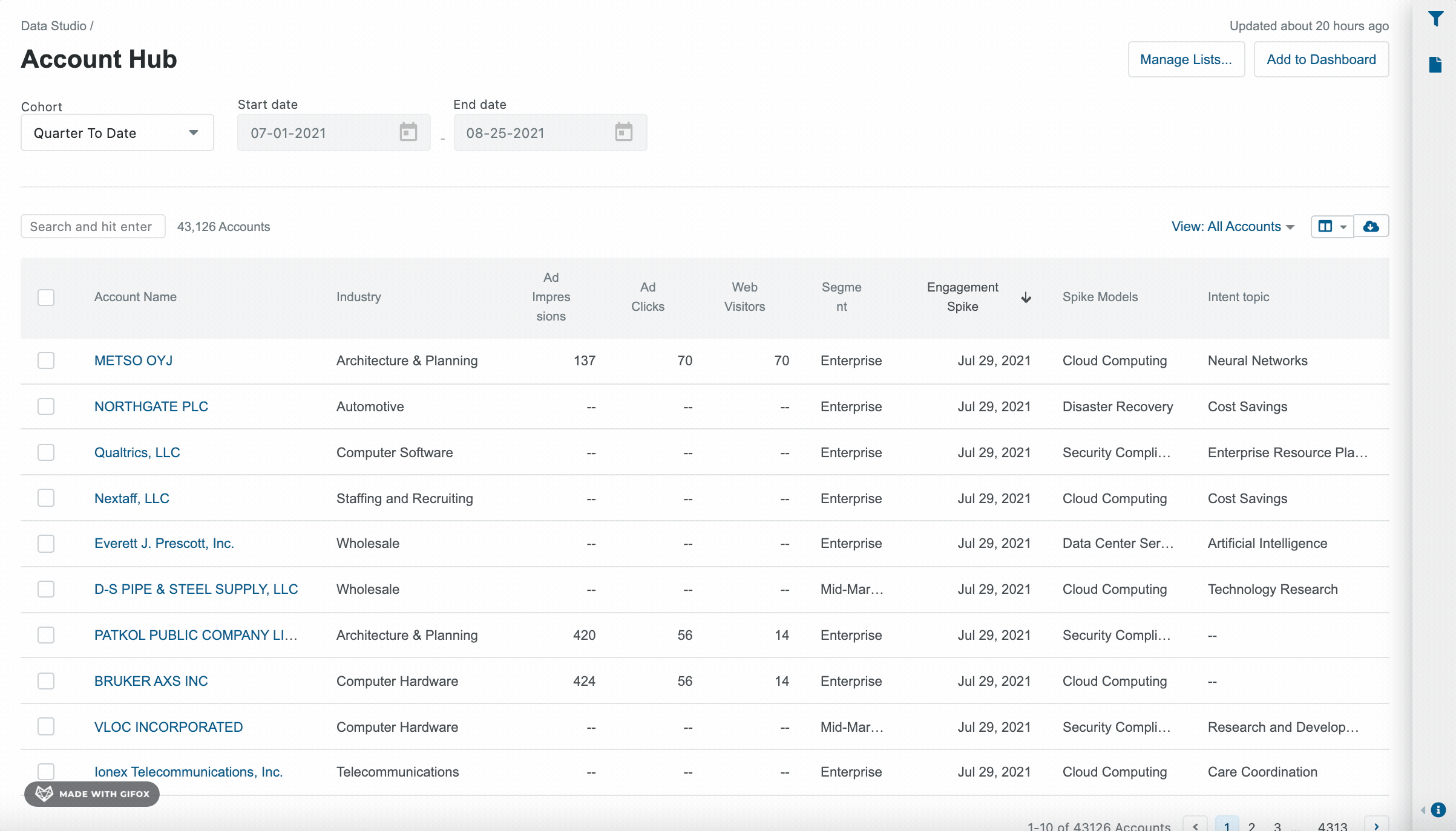
Task: Open the Start date calendar picker
Action: tap(408, 132)
